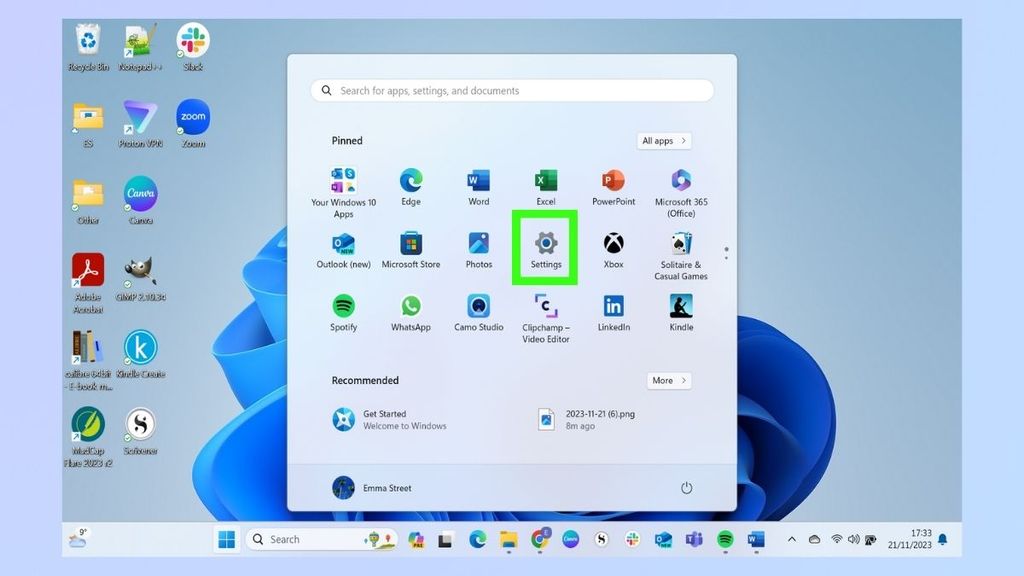Open Slack from the desktop
Image resolution: width=1024 pixels, height=576 pixels.
[x=193, y=40]
